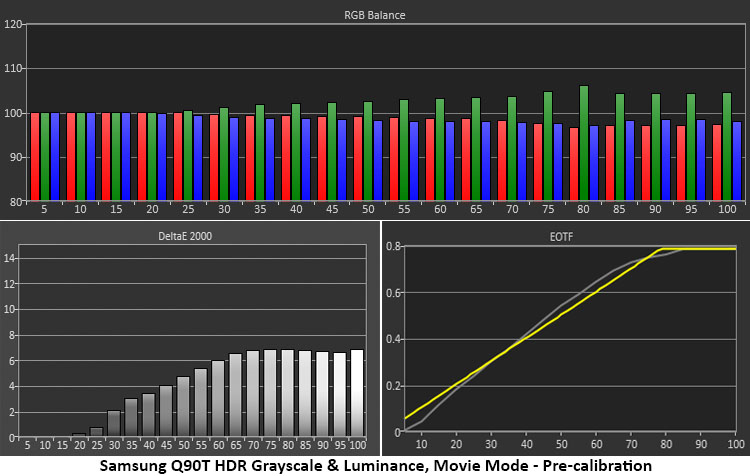Click the 14 label on DeltaE axis

click(11, 257)
